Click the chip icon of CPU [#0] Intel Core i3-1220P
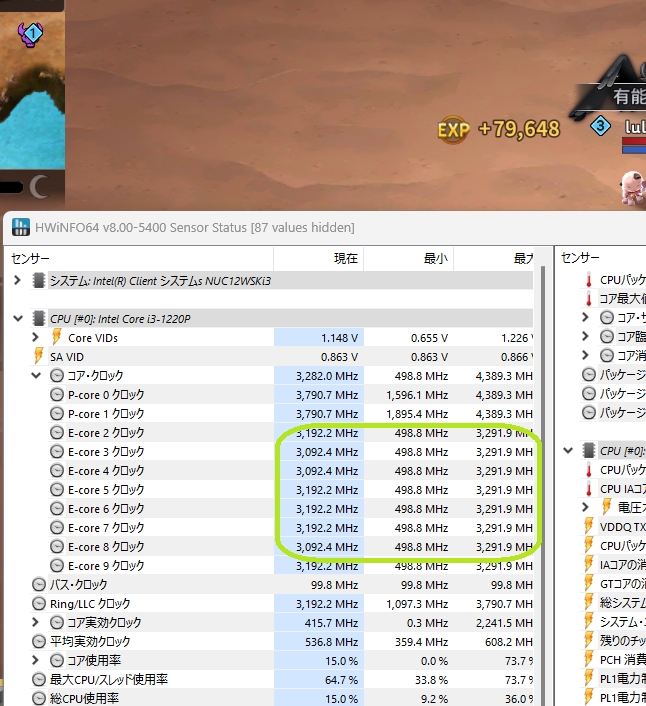 point(39,318)
